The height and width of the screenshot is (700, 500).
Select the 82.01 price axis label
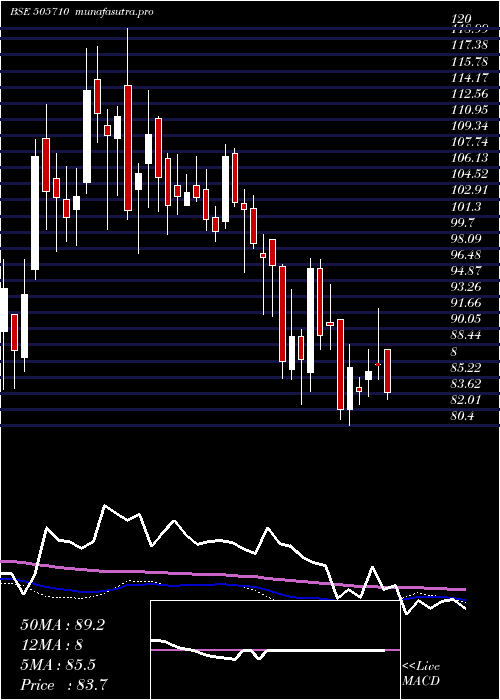(466, 400)
